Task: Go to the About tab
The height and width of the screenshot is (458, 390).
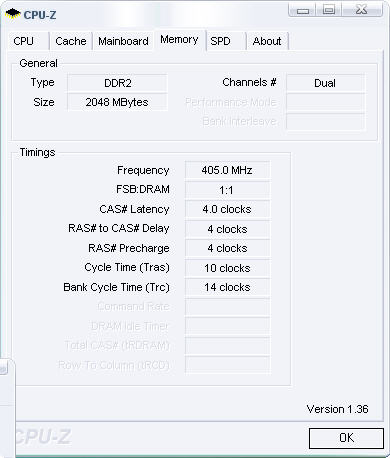Action: coord(267,41)
